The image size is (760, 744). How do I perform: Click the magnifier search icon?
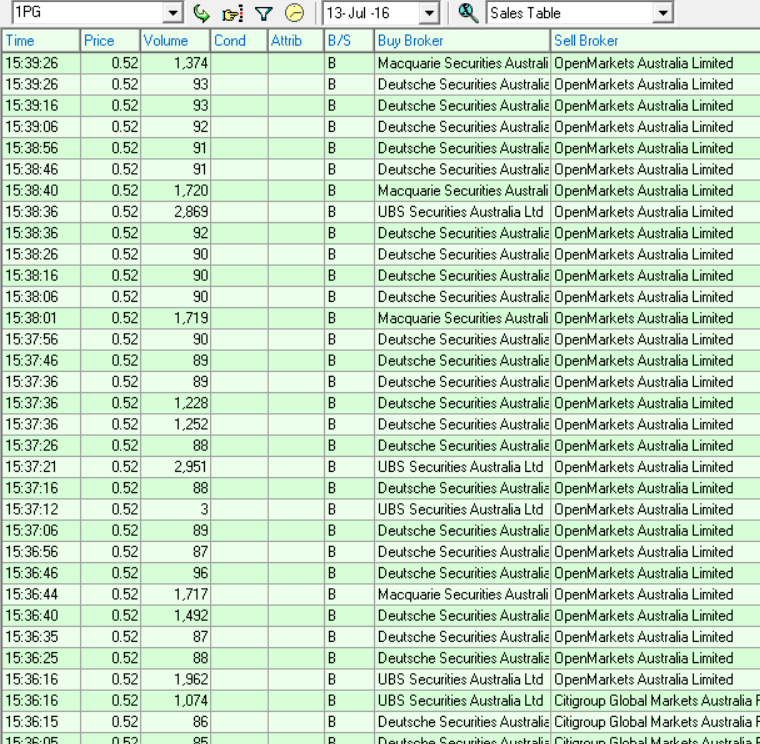[x=468, y=13]
